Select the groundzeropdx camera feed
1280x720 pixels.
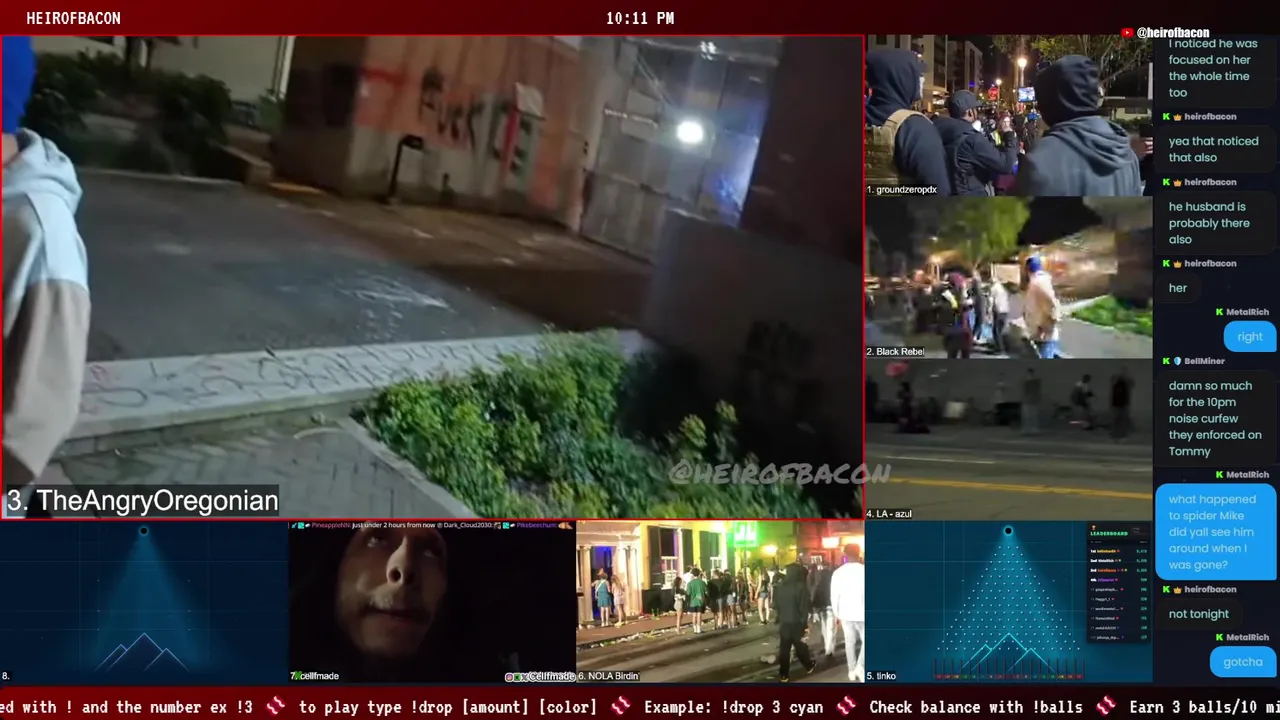pos(1009,116)
